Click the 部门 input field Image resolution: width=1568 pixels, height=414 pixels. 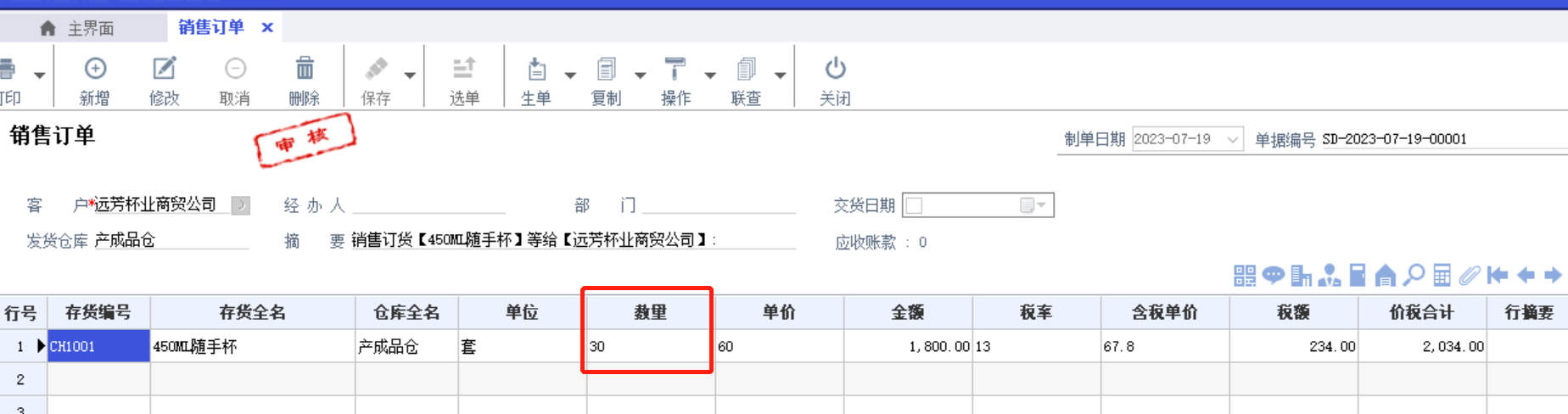tap(719, 204)
